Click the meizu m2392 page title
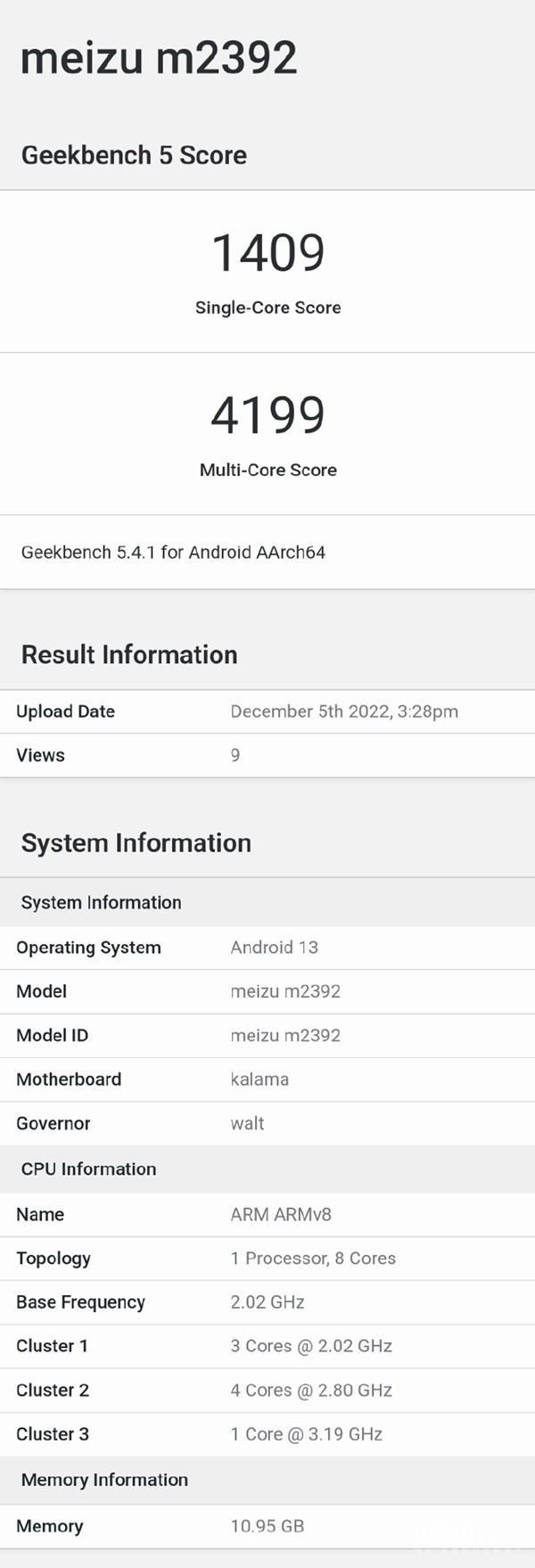Image resolution: width=535 pixels, height=1568 pixels. 159,59
